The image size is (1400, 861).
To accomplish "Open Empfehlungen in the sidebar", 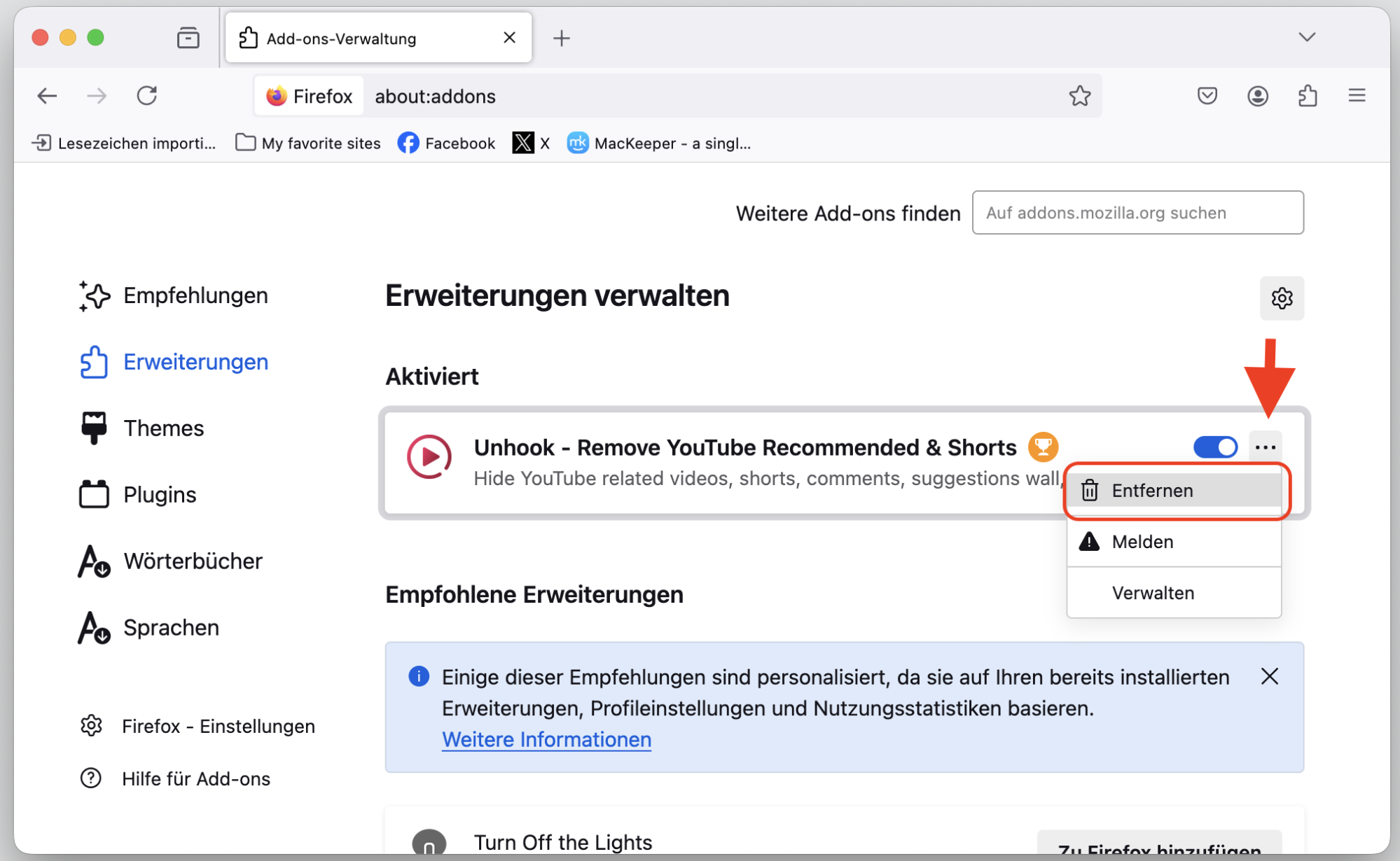I will (173, 295).
